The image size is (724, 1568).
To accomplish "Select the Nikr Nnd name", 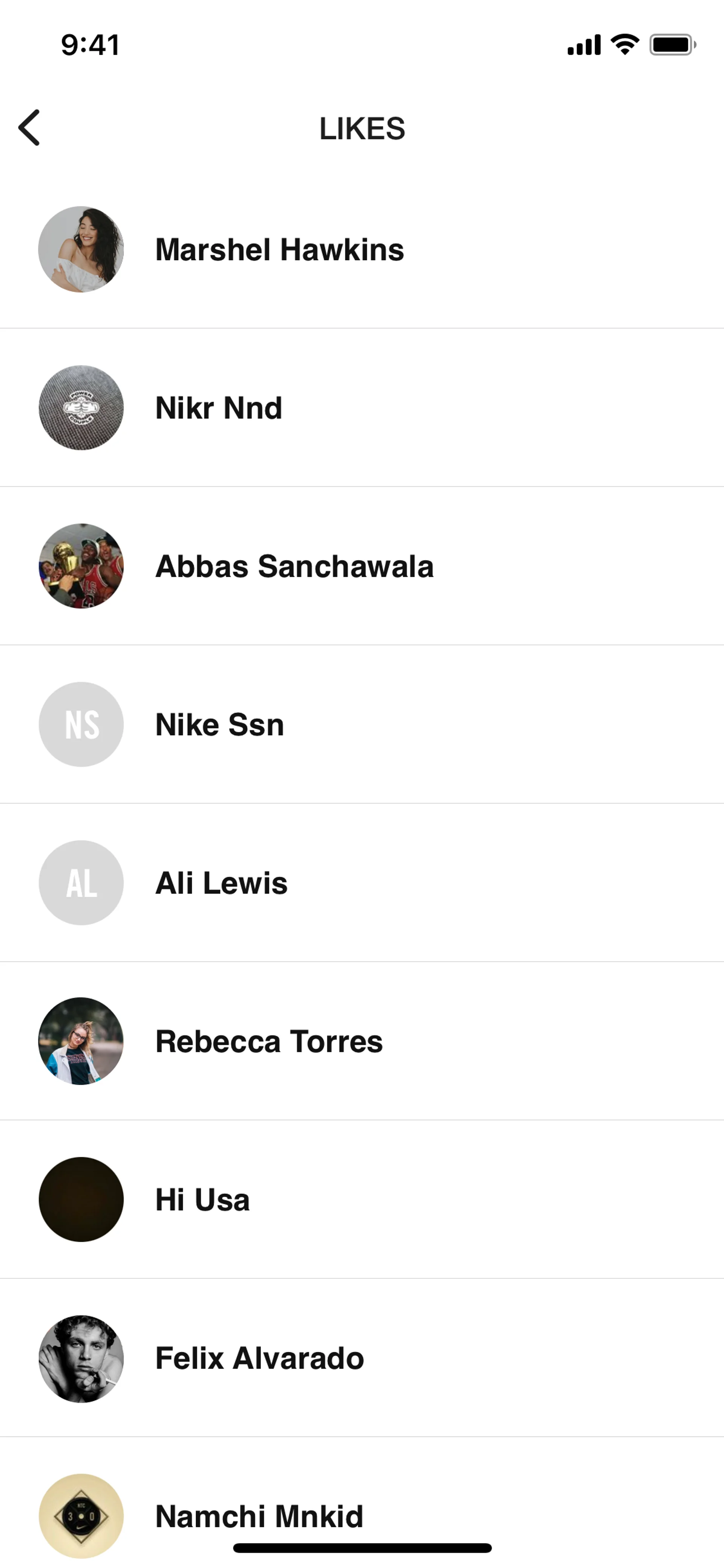I will tap(218, 408).
